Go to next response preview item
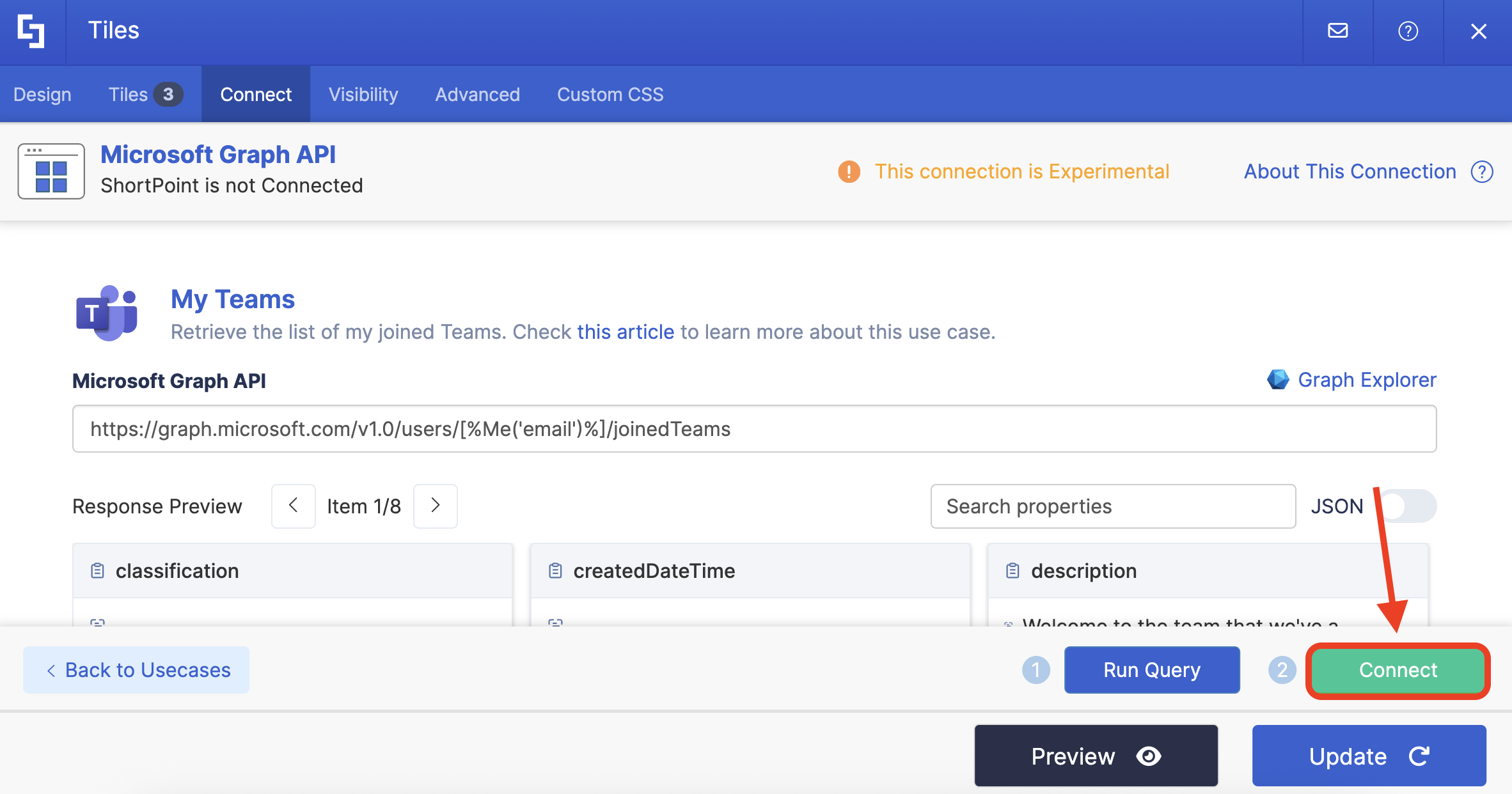1512x794 pixels. click(436, 506)
